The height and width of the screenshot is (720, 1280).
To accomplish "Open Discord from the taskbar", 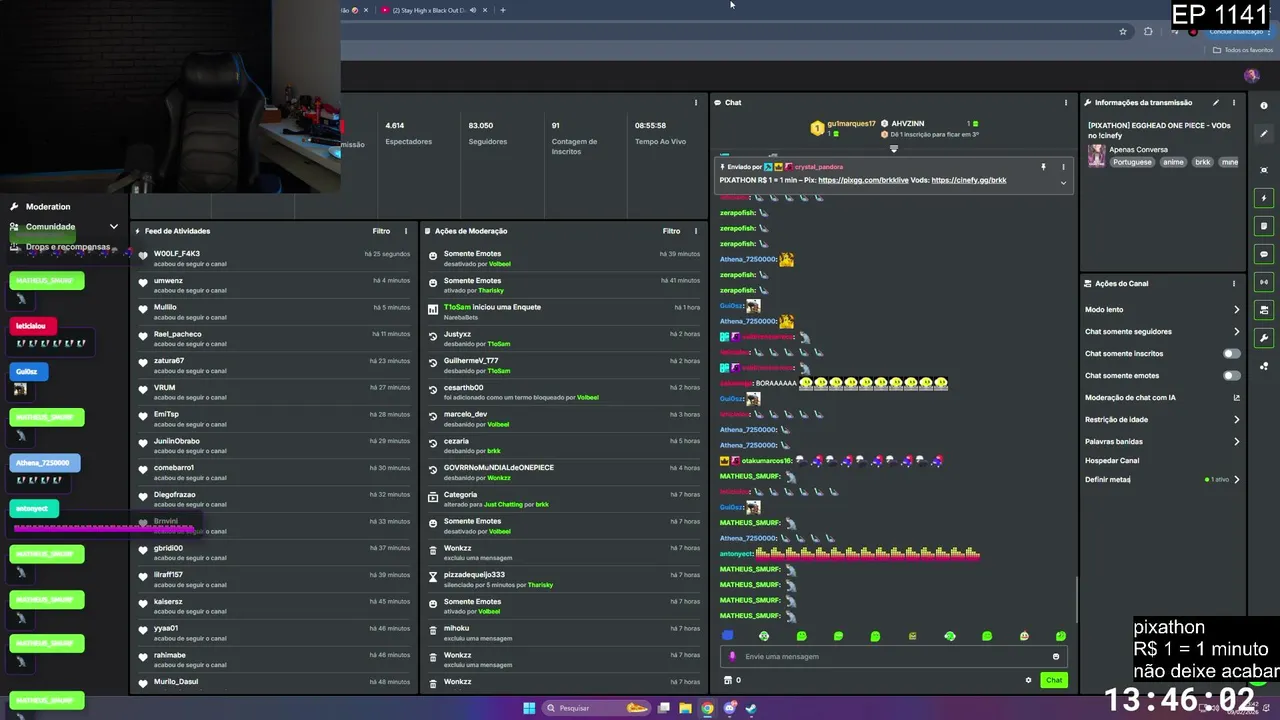I will coord(729,708).
